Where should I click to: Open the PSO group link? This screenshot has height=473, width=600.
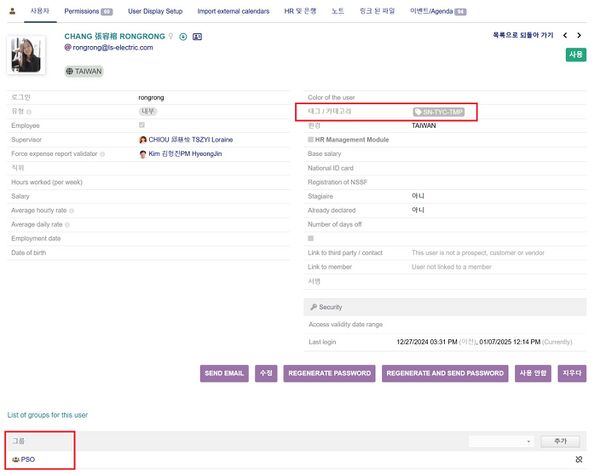27,459
